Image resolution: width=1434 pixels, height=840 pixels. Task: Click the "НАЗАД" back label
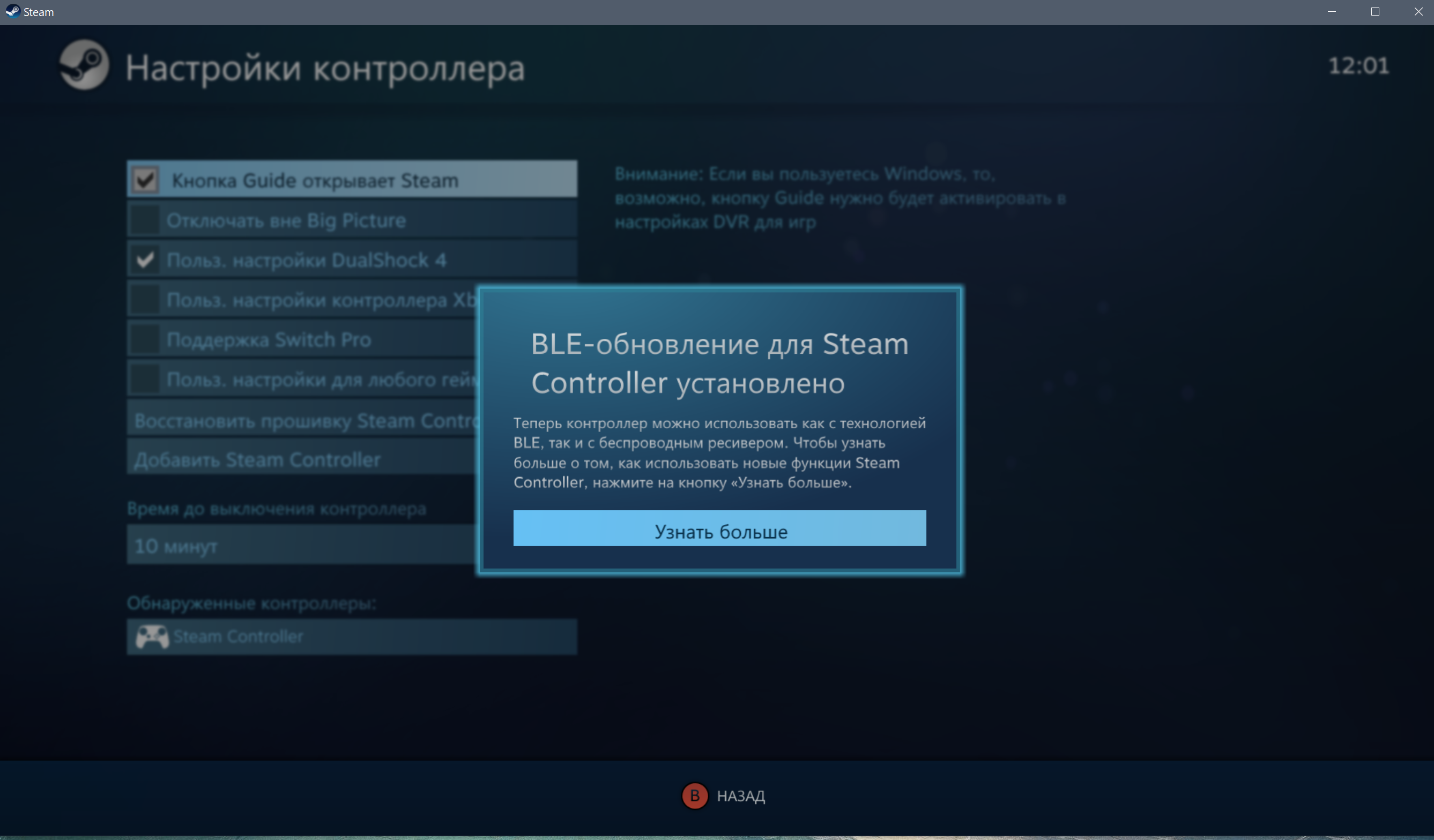[740, 796]
